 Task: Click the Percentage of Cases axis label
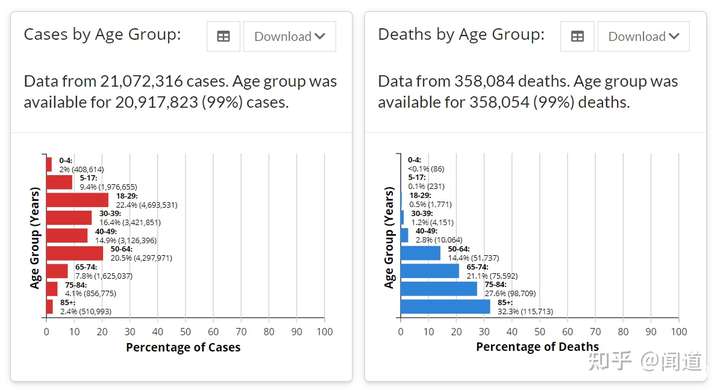click(x=183, y=347)
